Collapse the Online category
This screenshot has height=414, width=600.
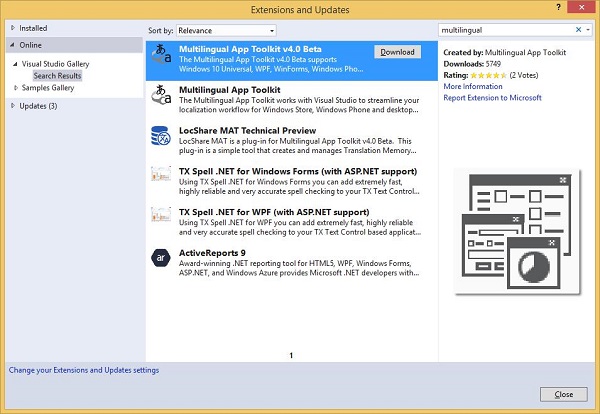13,45
